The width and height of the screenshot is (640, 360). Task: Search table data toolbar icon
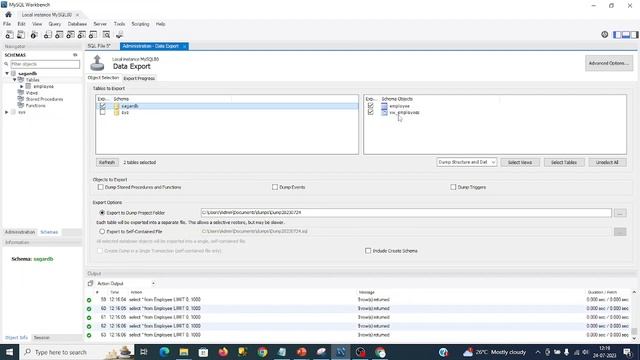107,35
